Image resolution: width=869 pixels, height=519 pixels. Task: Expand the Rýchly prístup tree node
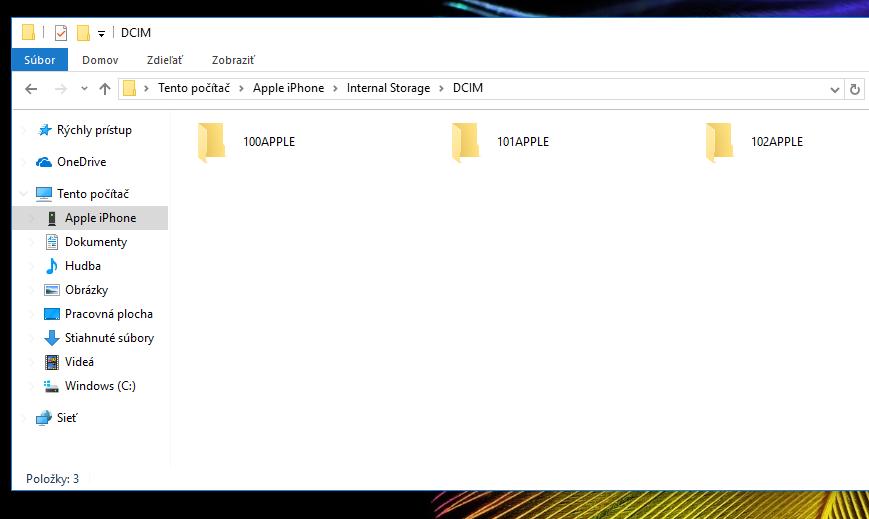(24, 130)
